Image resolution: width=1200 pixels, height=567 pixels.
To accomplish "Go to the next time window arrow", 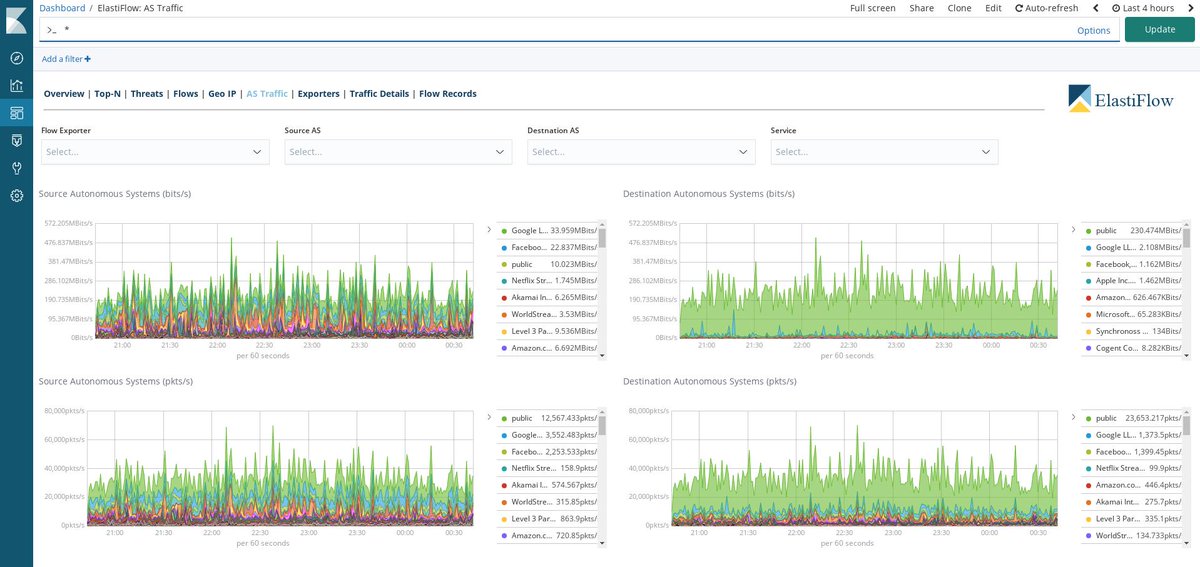I will (x=1189, y=8).
